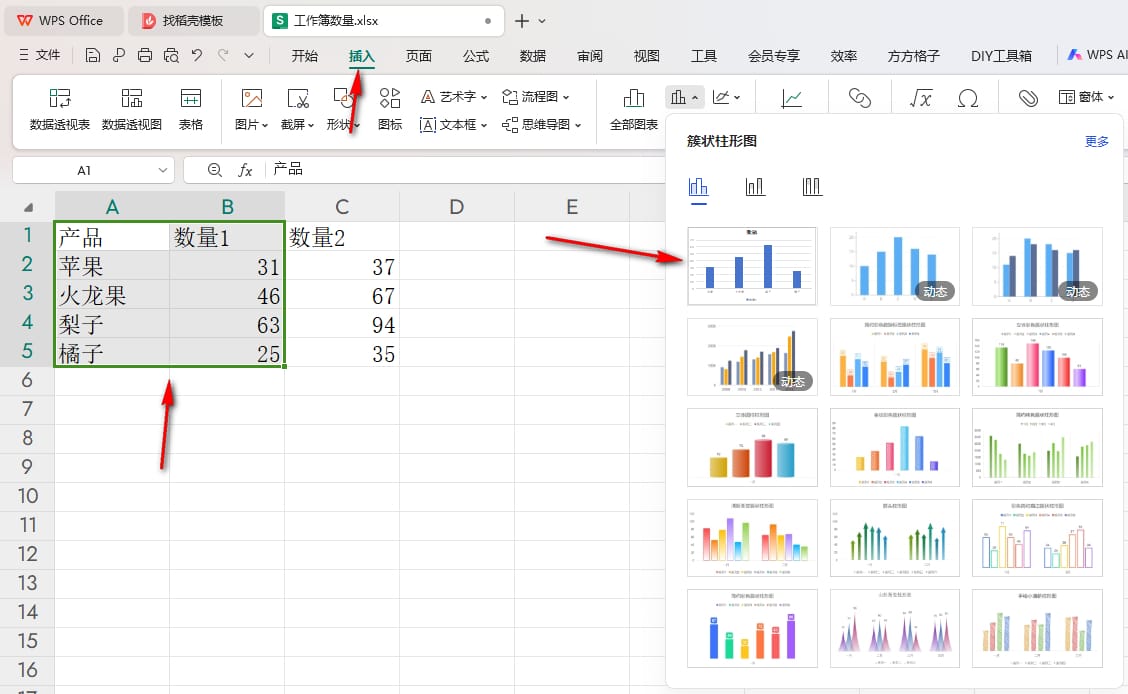Open the A1 name box dropdown
The width and height of the screenshot is (1128, 694).
(x=163, y=170)
